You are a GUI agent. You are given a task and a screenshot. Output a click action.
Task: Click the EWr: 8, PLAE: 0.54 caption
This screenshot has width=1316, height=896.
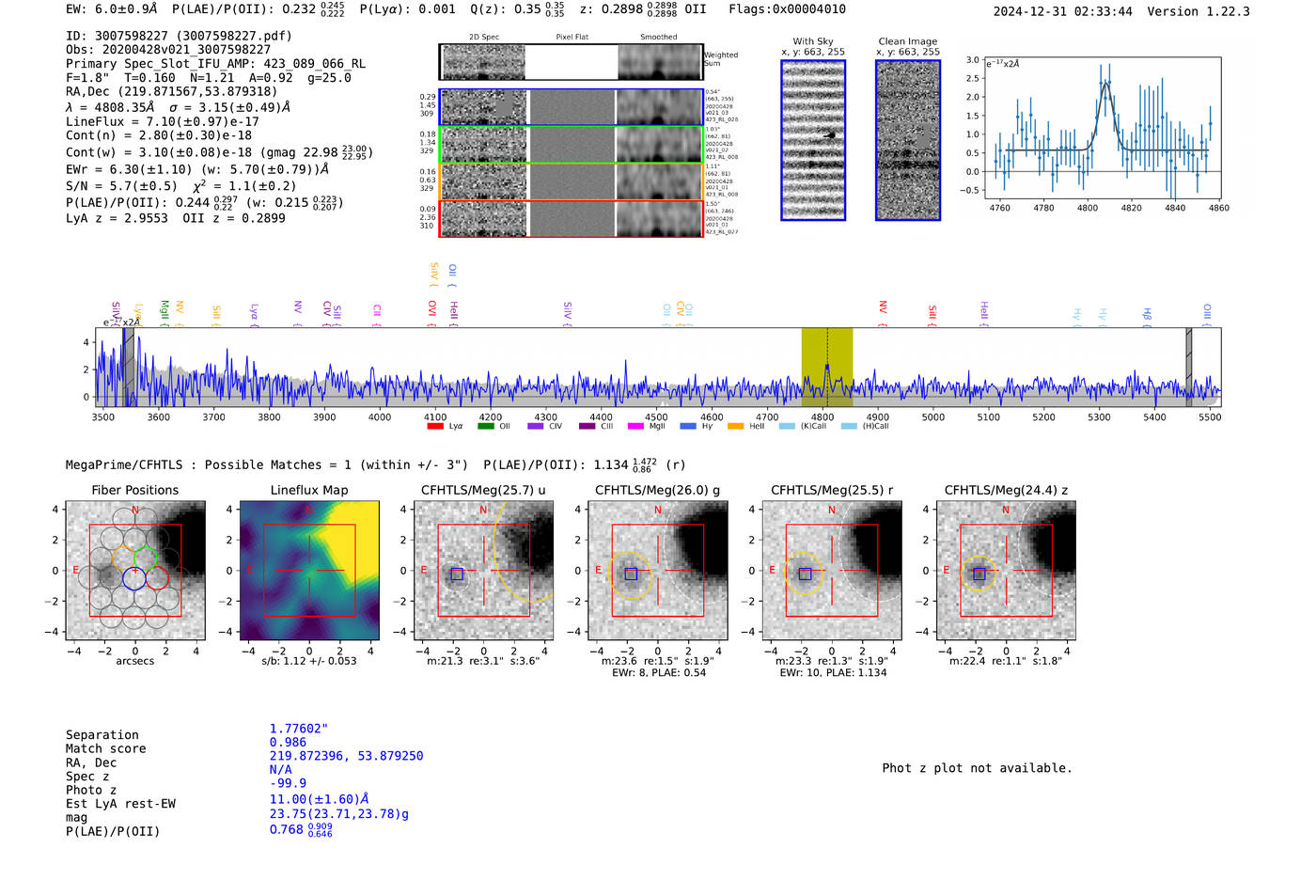click(659, 673)
